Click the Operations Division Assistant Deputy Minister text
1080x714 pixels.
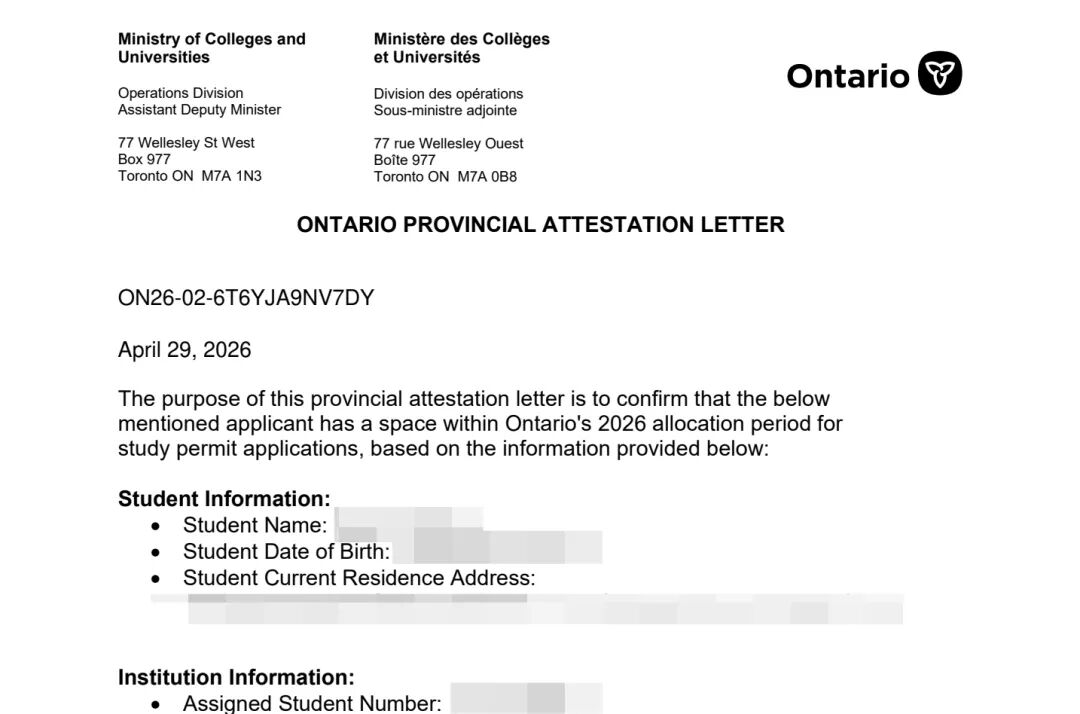(199, 101)
